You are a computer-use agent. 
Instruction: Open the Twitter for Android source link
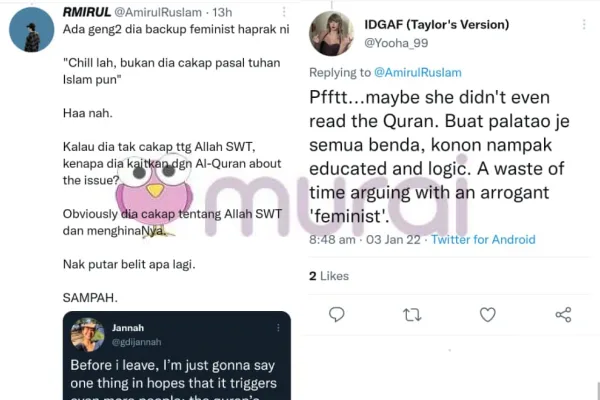click(x=483, y=240)
